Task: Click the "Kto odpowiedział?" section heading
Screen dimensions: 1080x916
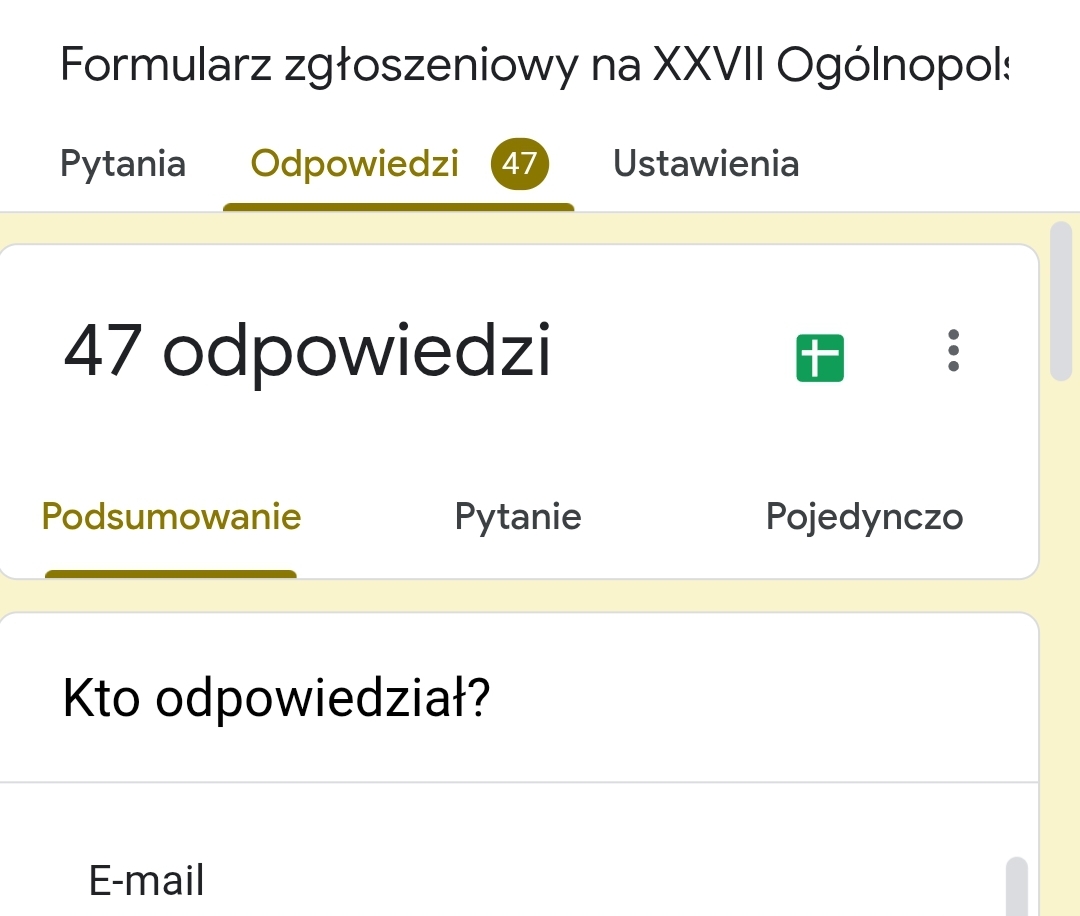Action: coord(276,699)
